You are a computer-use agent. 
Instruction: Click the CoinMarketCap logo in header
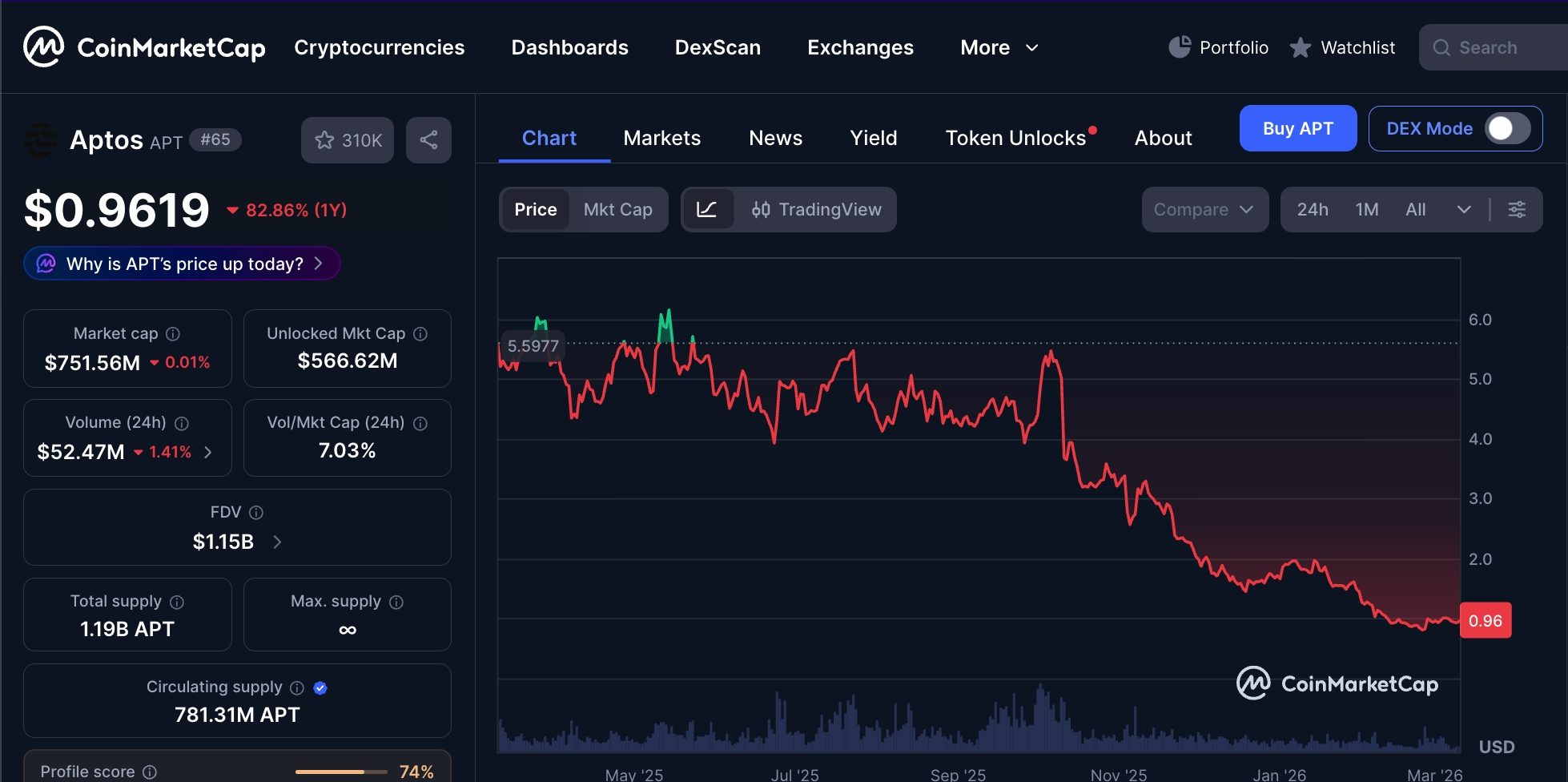point(144,47)
